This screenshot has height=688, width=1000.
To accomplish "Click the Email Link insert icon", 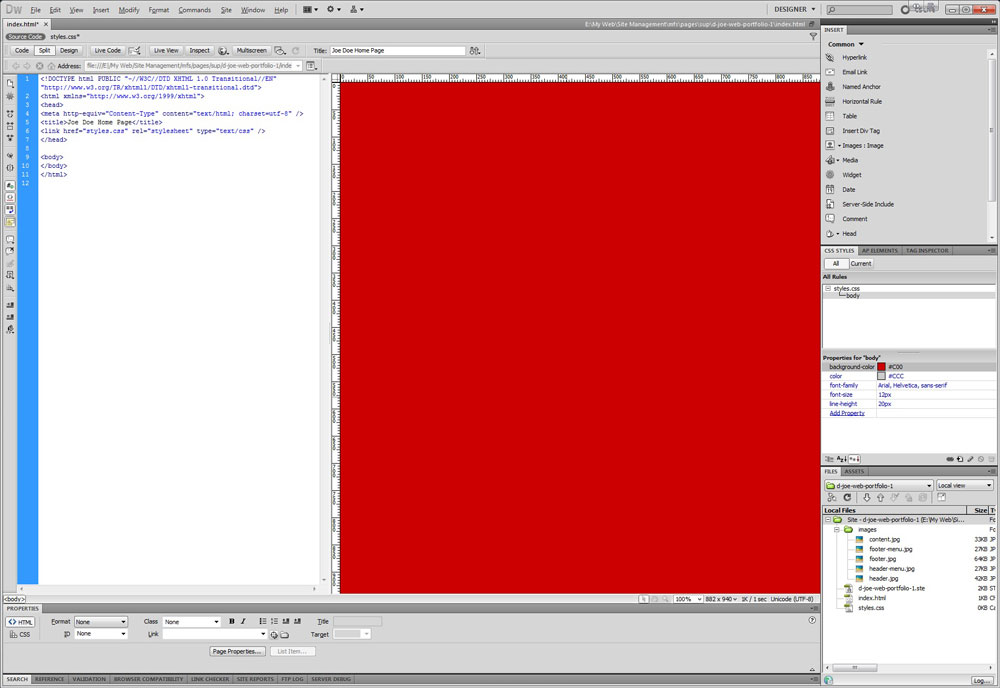I will (830, 72).
